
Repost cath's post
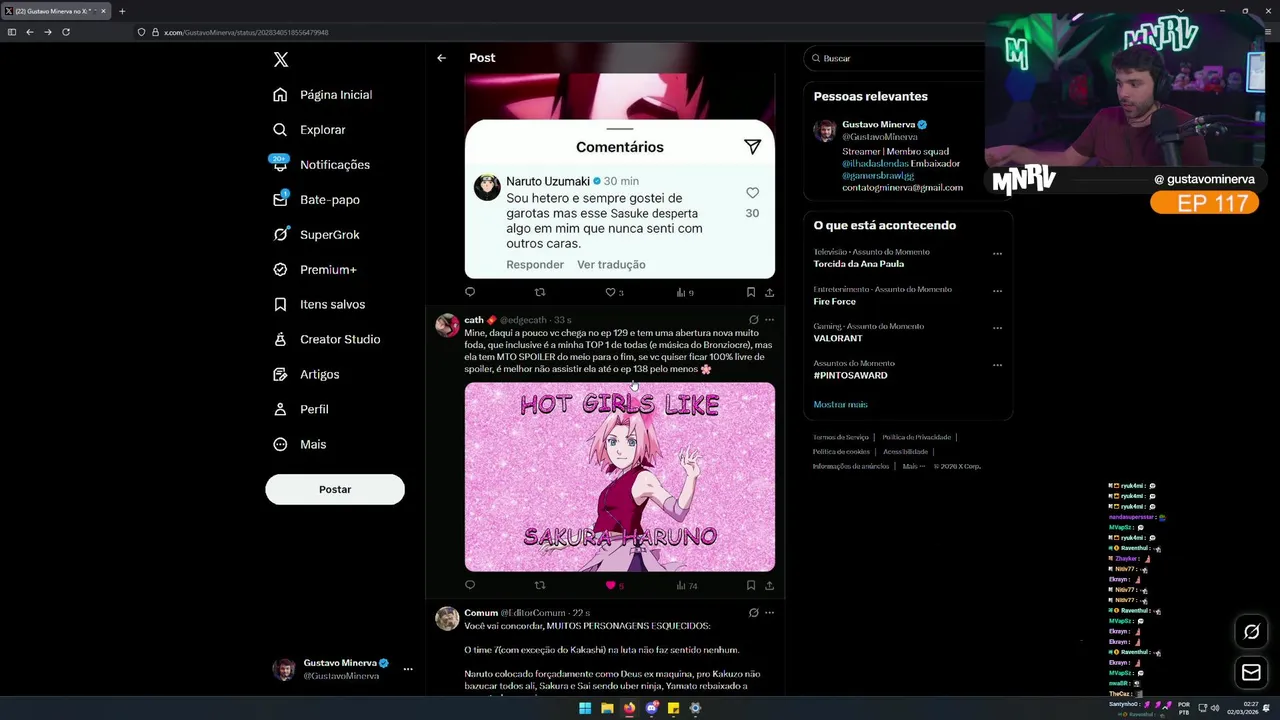pos(540,585)
